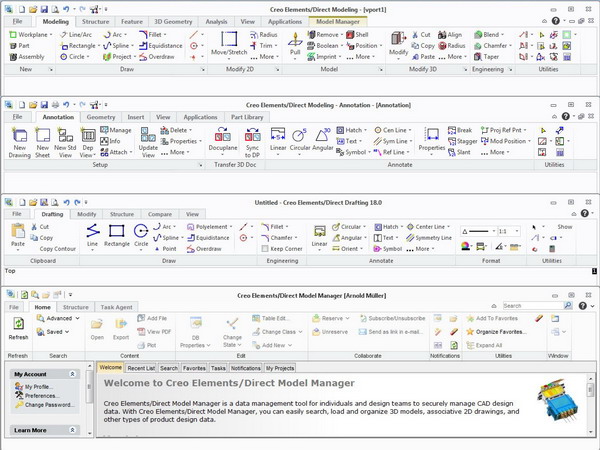Switch to the Structure tab in Modeling
The height and width of the screenshot is (450, 600).
[x=95, y=22]
